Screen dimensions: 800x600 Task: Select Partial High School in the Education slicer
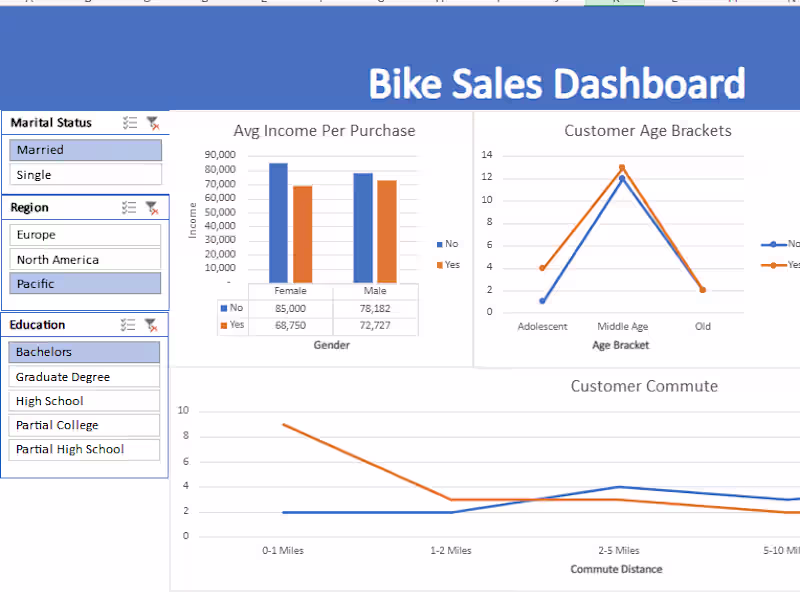pyautogui.click(x=84, y=449)
